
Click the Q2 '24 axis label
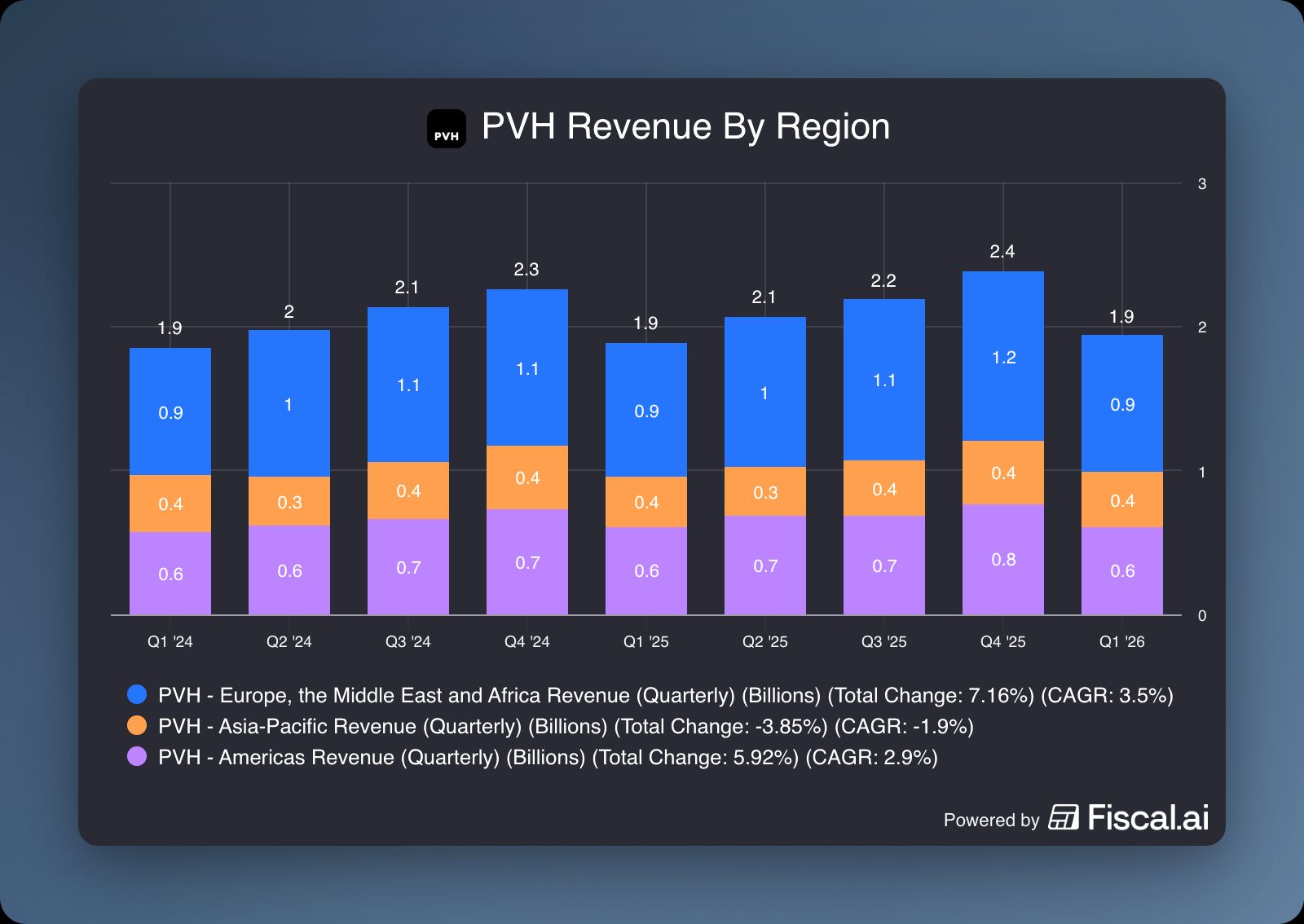(289, 641)
